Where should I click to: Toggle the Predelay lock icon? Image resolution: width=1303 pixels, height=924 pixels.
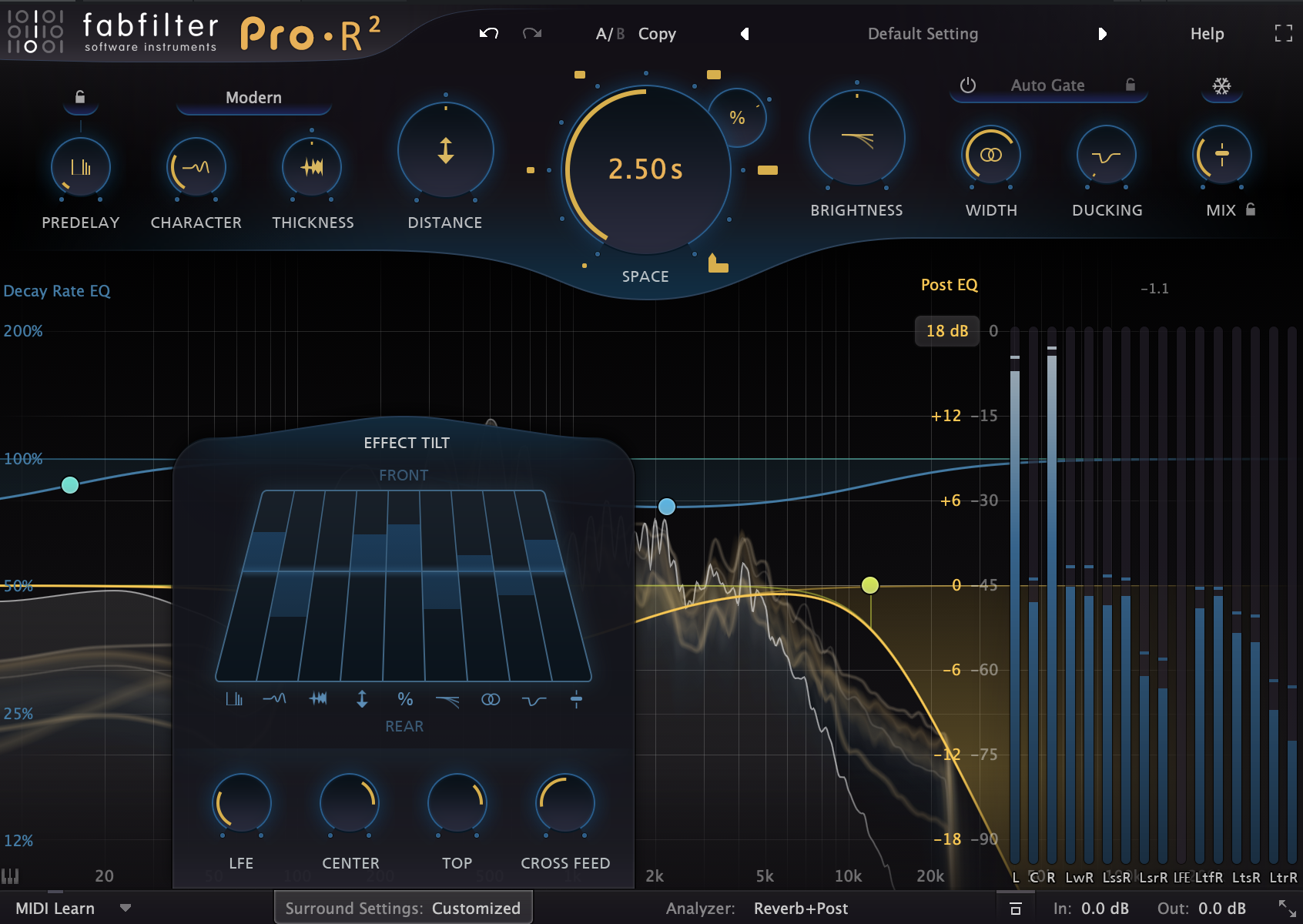click(x=80, y=97)
